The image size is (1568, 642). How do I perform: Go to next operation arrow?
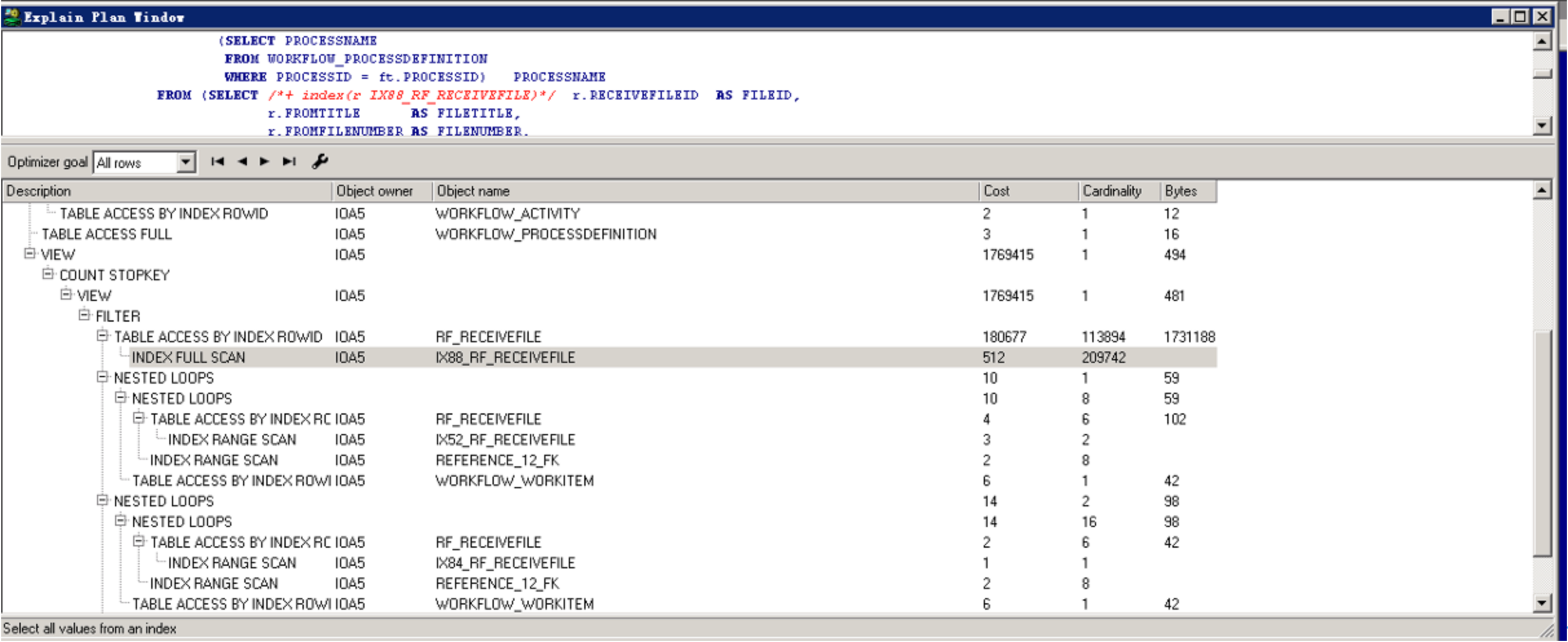(264, 161)
